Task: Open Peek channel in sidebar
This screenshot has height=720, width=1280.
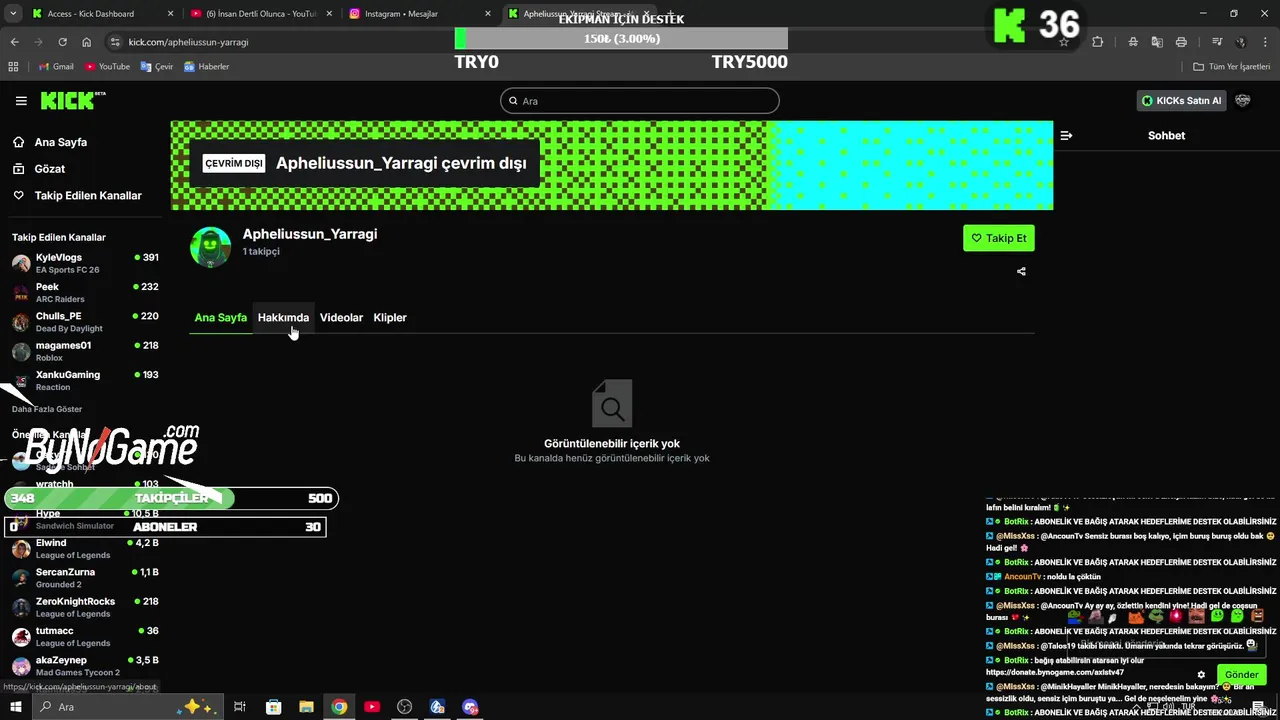Action: click(x=85, y=292)
